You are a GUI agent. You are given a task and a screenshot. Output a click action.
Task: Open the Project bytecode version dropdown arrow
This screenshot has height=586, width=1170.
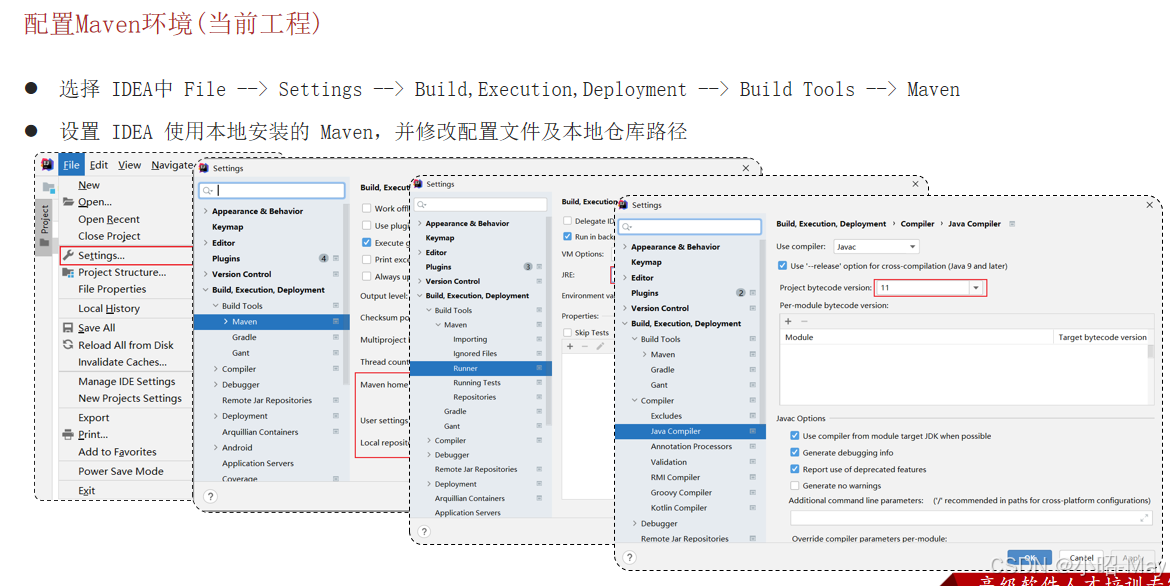click(976, 288)
